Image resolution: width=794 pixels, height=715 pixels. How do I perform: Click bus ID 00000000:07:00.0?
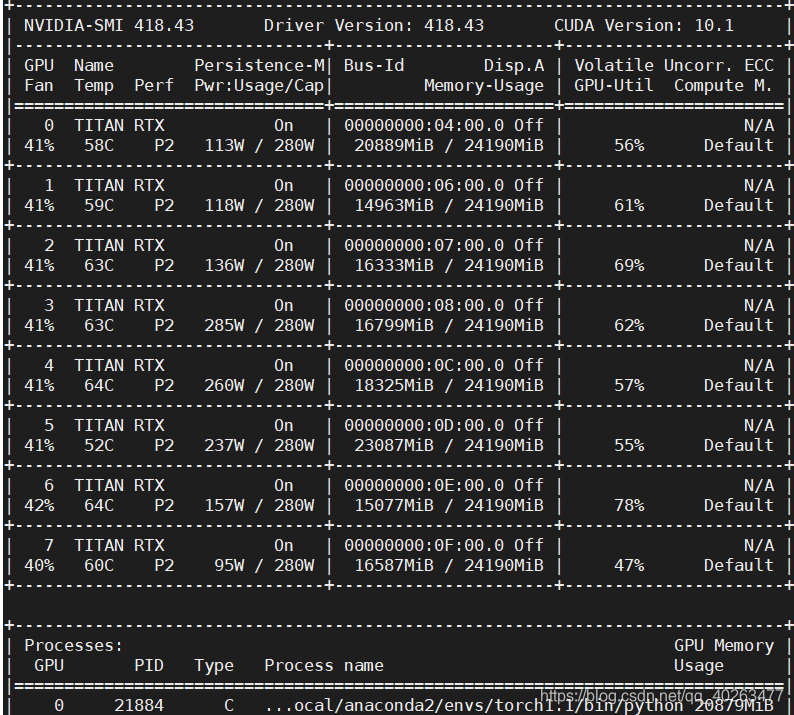[x=424, y=246]
